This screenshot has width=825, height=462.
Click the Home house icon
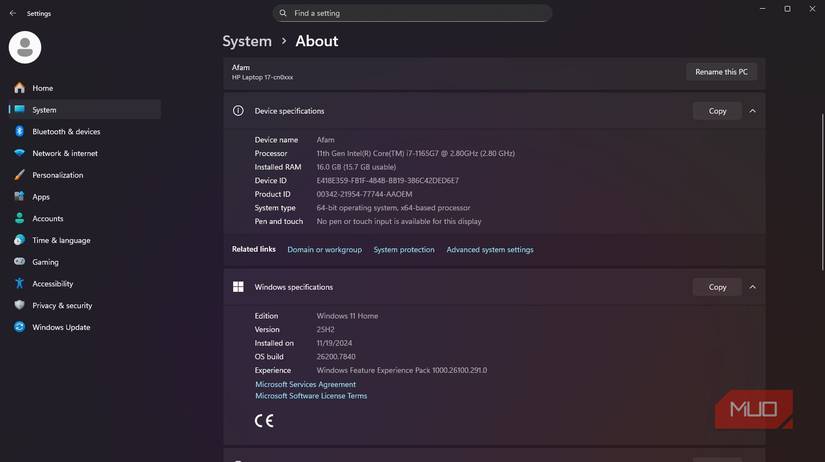pos(19,88)
